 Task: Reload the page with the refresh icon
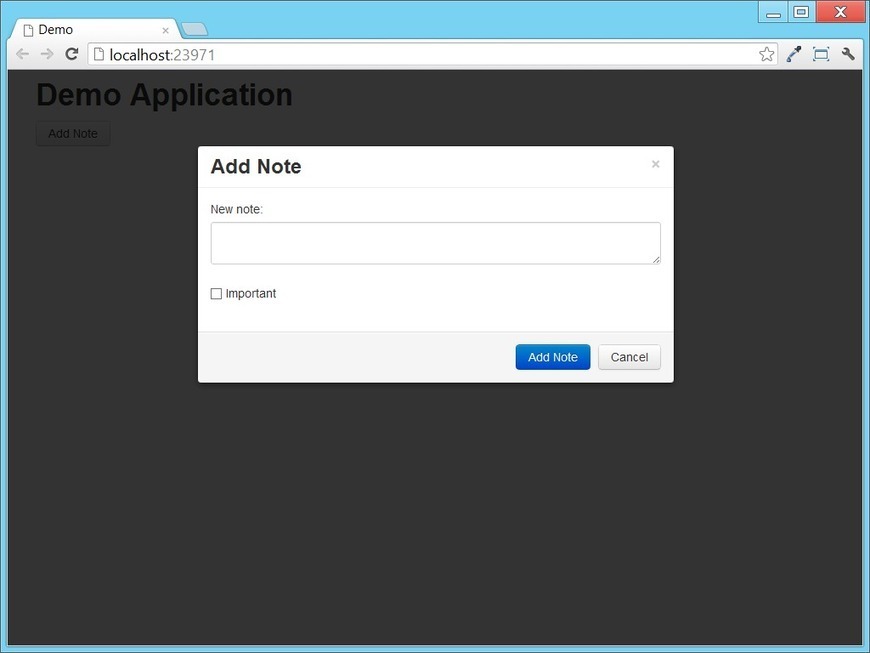coord(72,54)
